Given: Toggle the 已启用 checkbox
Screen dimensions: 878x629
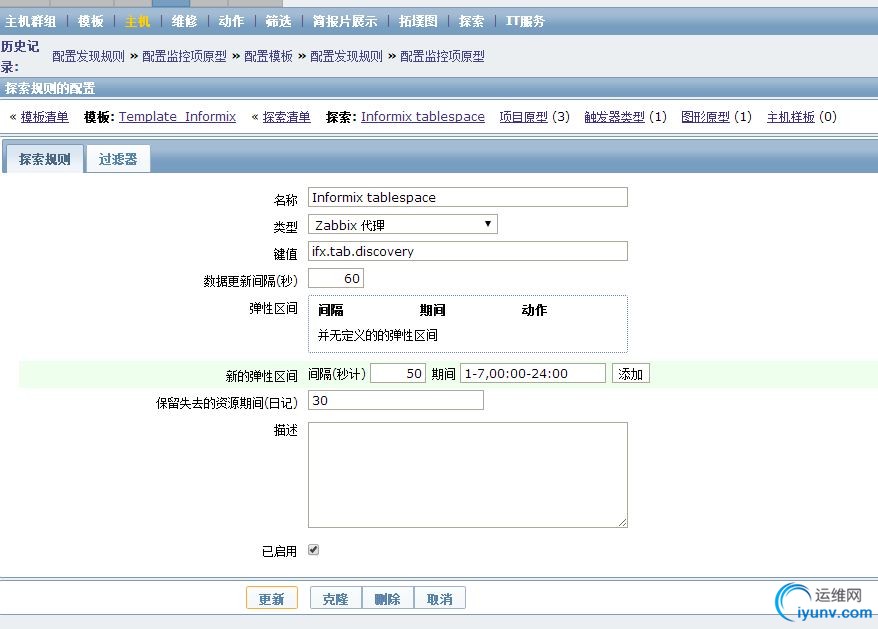Looking at the screenshot, I should 314,549.
